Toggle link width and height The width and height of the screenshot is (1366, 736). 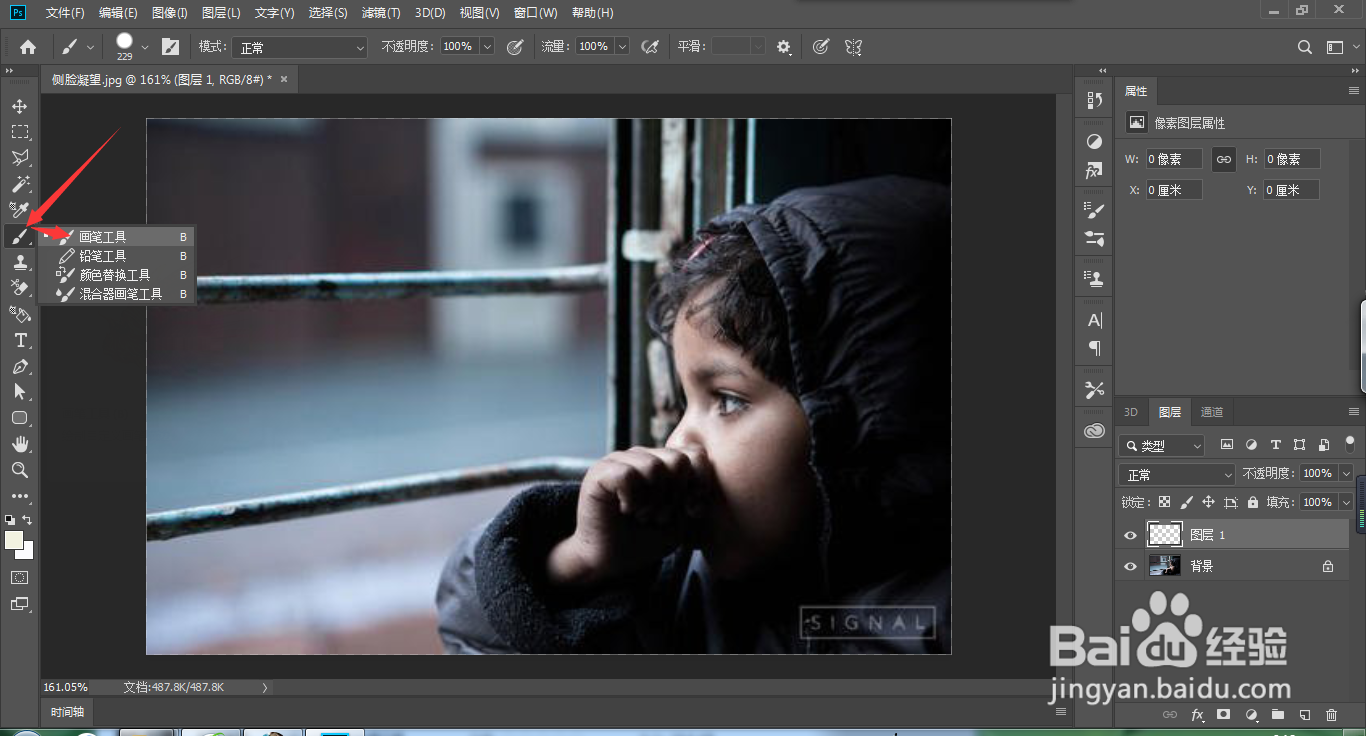1223,159
